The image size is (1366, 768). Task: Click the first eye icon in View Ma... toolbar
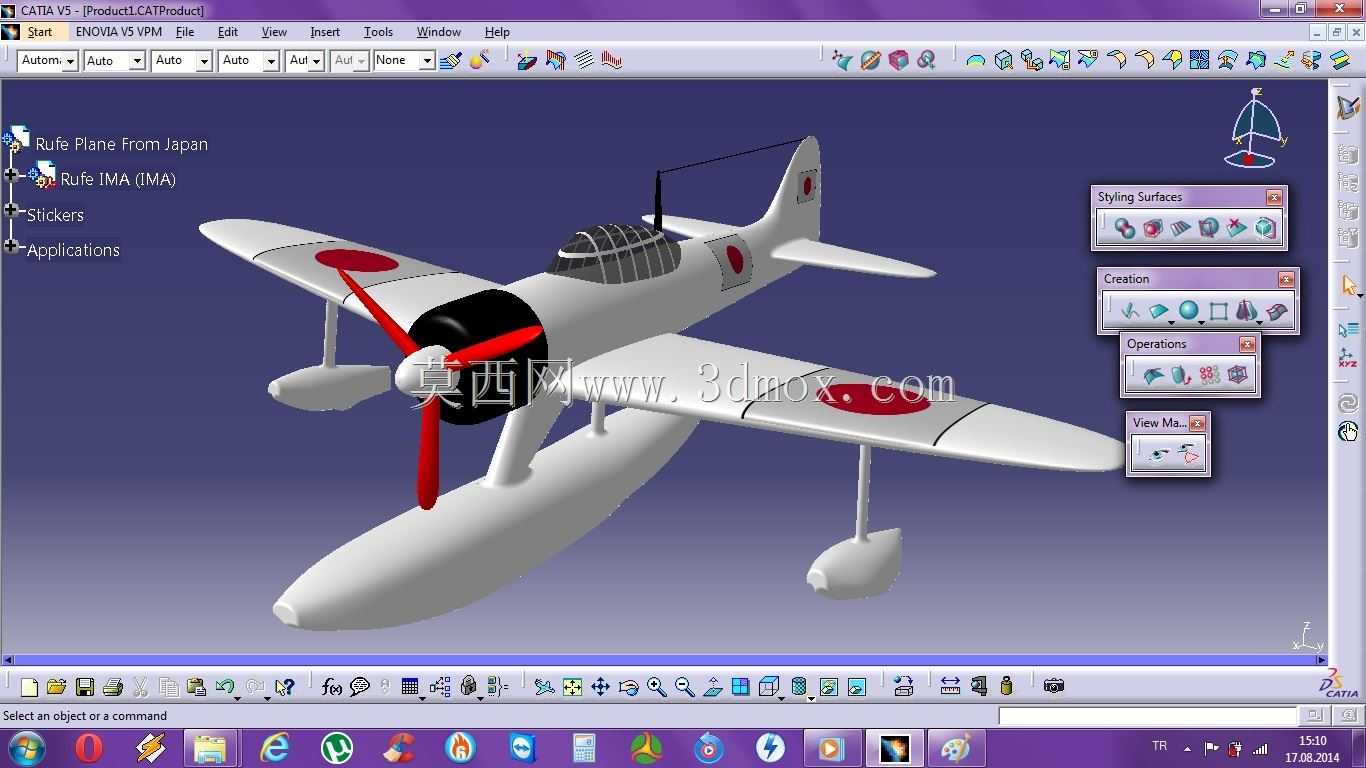[1159, 455]
